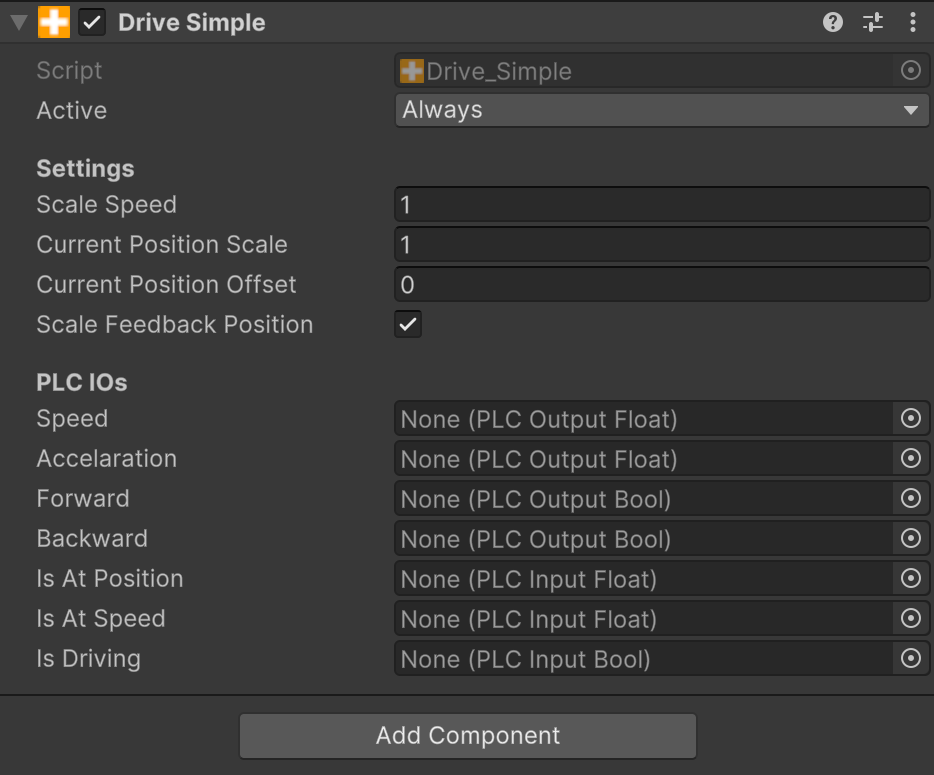Click the Drive Simple component icon

tap(54, 23)
